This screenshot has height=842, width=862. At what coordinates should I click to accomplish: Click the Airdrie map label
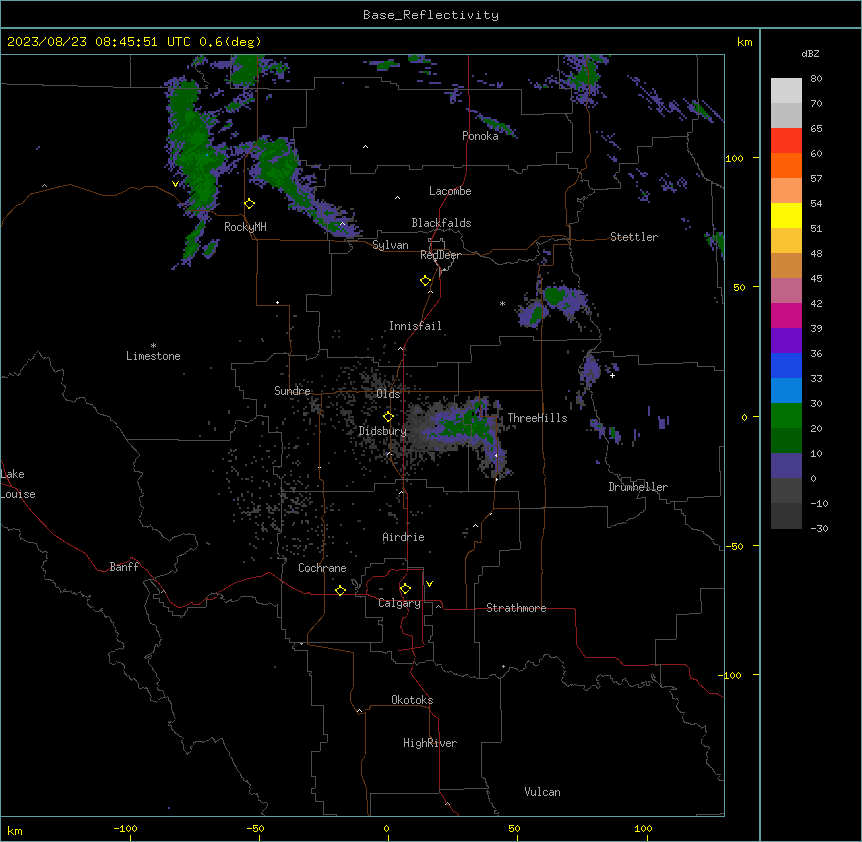click(x=403, y=537)
